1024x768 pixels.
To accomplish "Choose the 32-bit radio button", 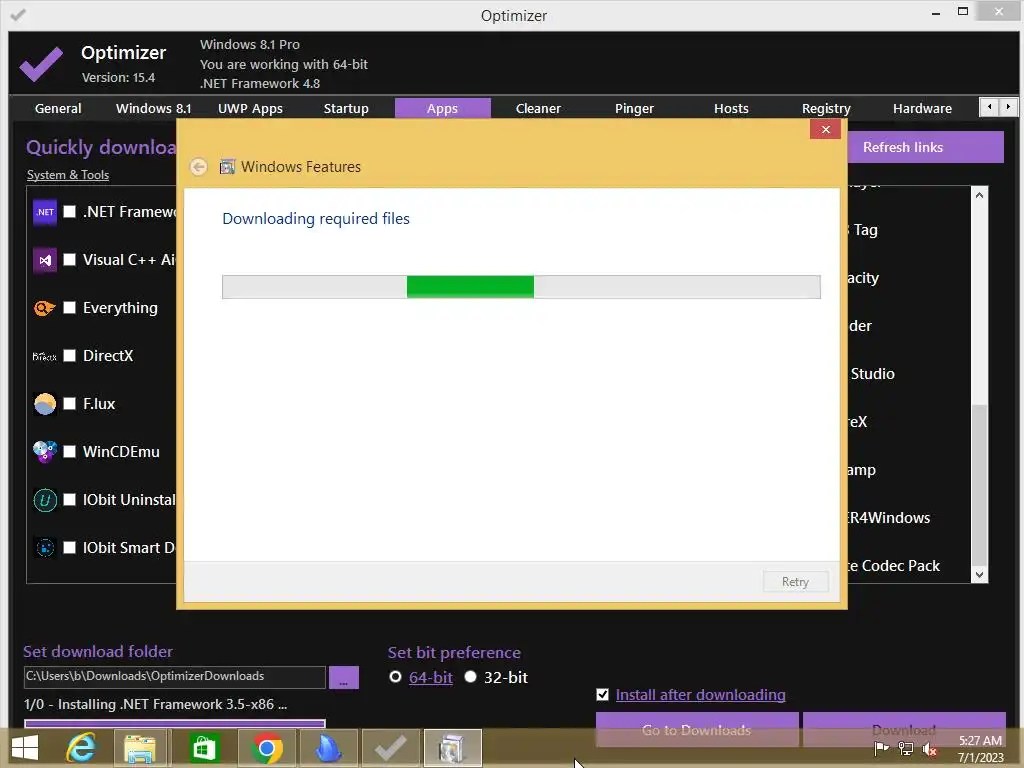I will point(470,677).
